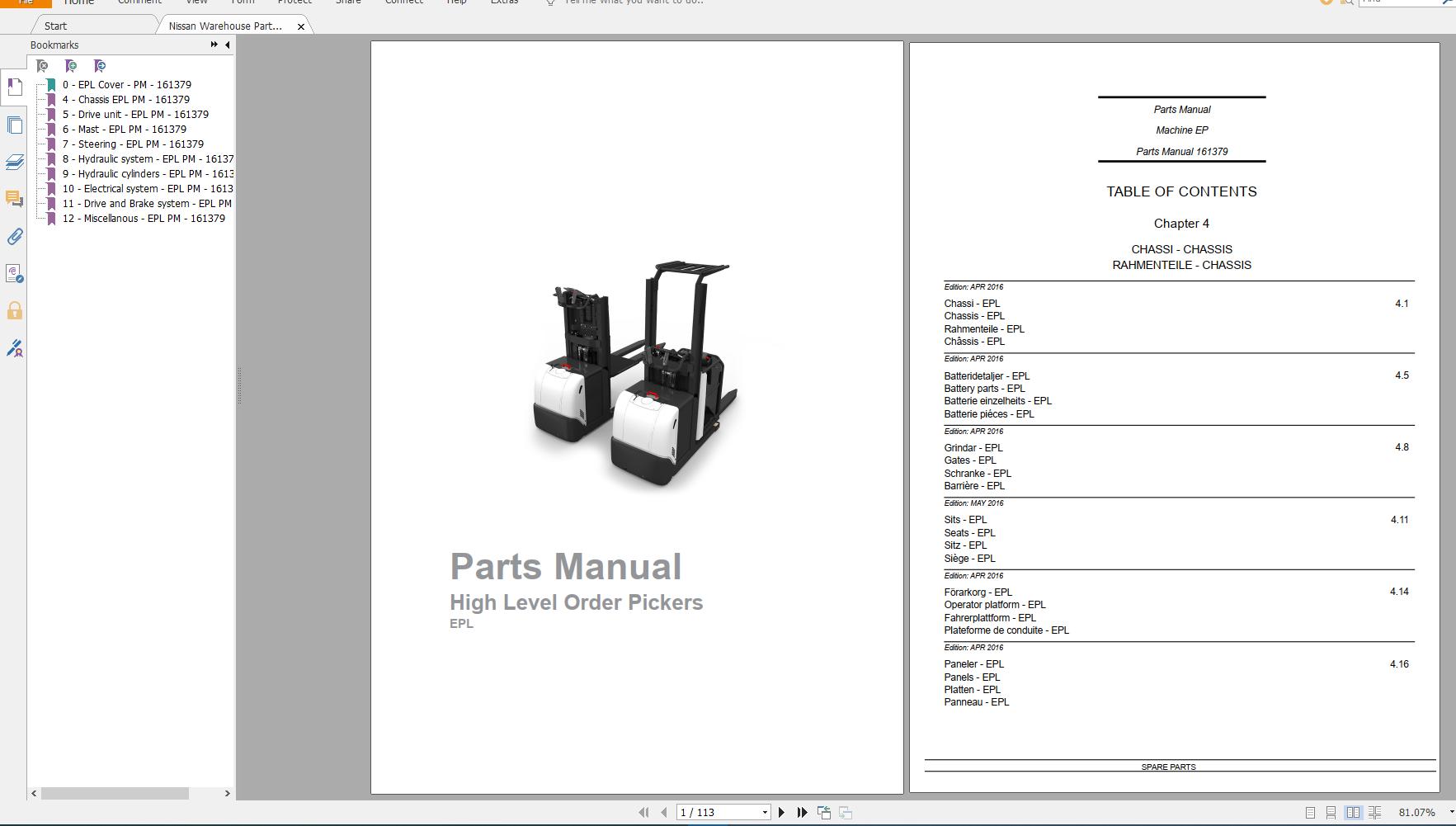
Task: Close the Nissan Warehouse Part document tab
Action: 301,26
